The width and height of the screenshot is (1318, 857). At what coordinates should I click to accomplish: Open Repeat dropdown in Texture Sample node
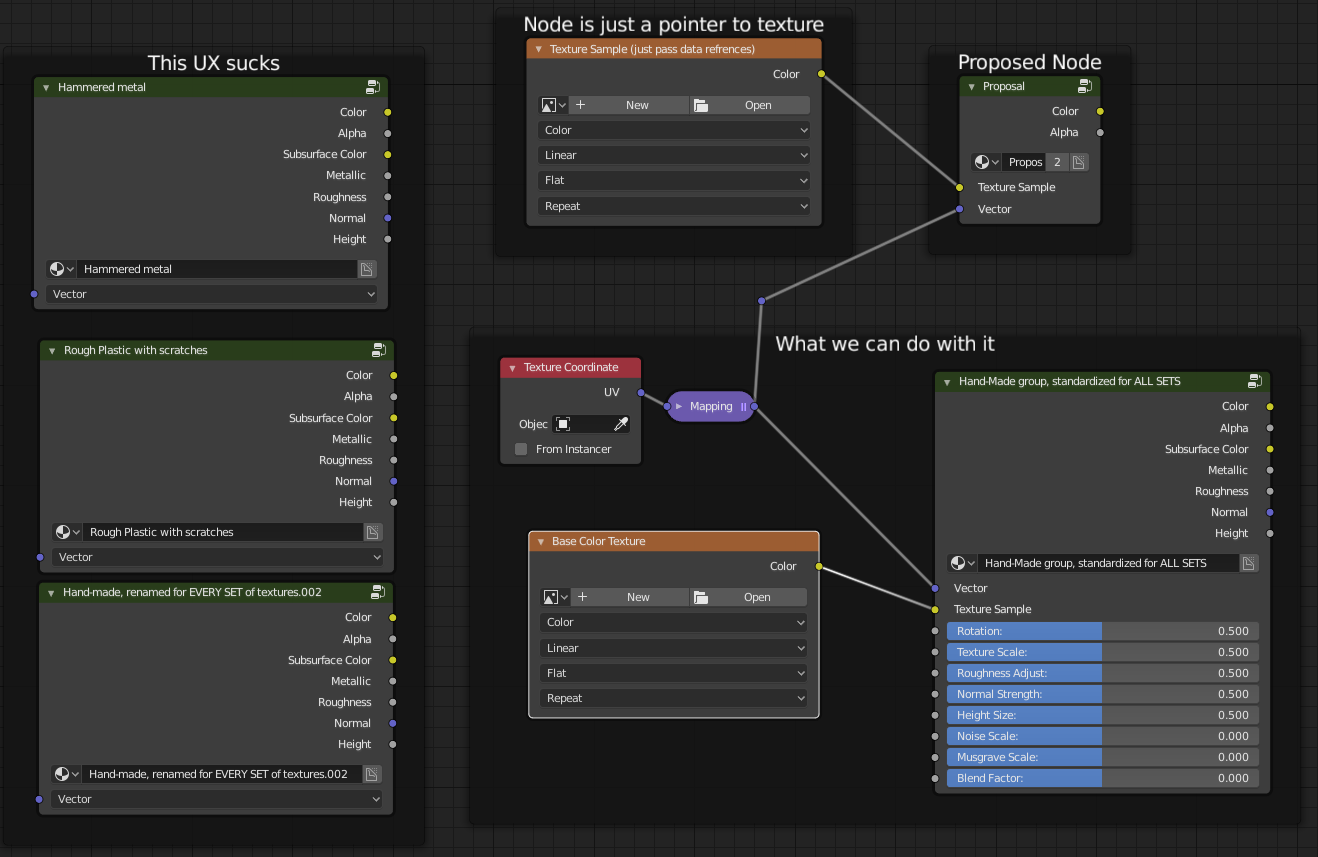pyautogui.click(x=674, y=206)
